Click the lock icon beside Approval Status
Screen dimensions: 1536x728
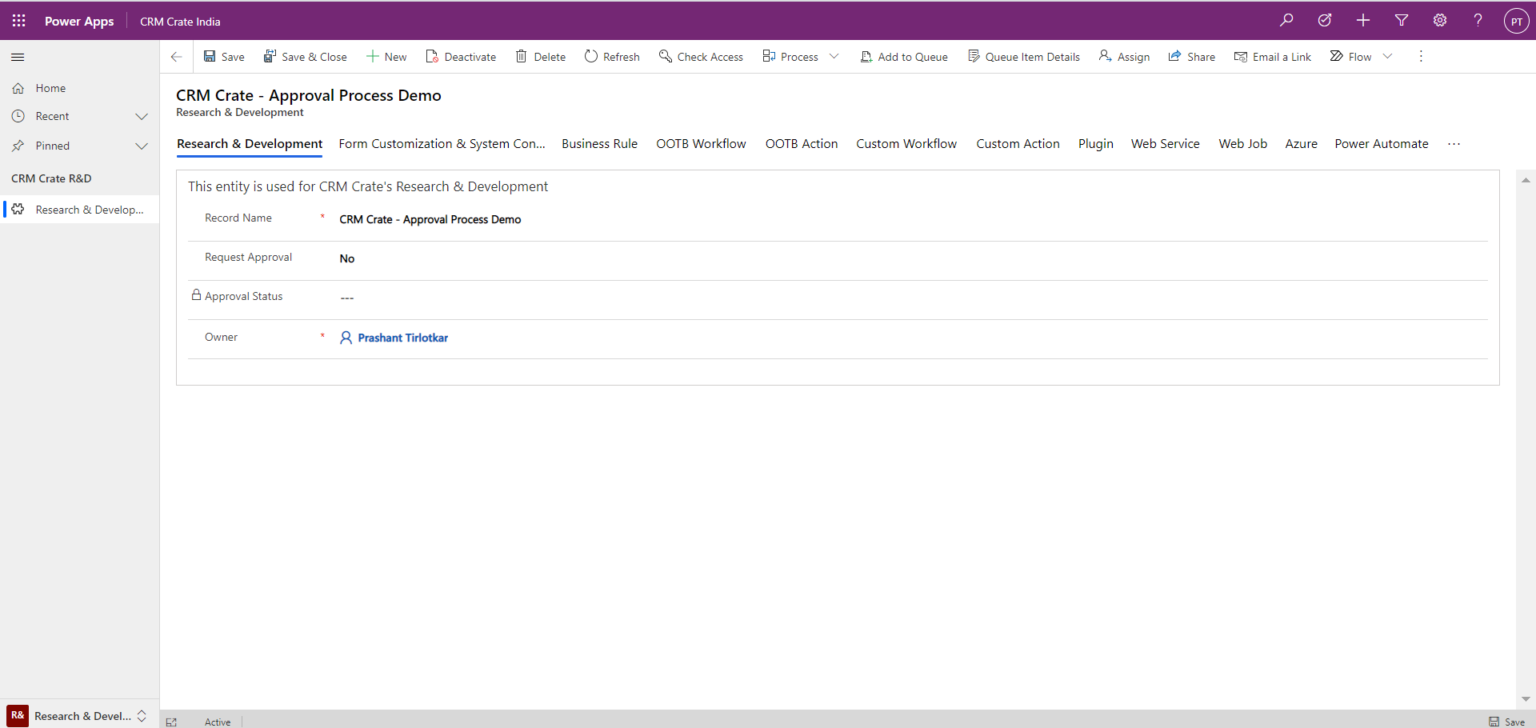195,295
